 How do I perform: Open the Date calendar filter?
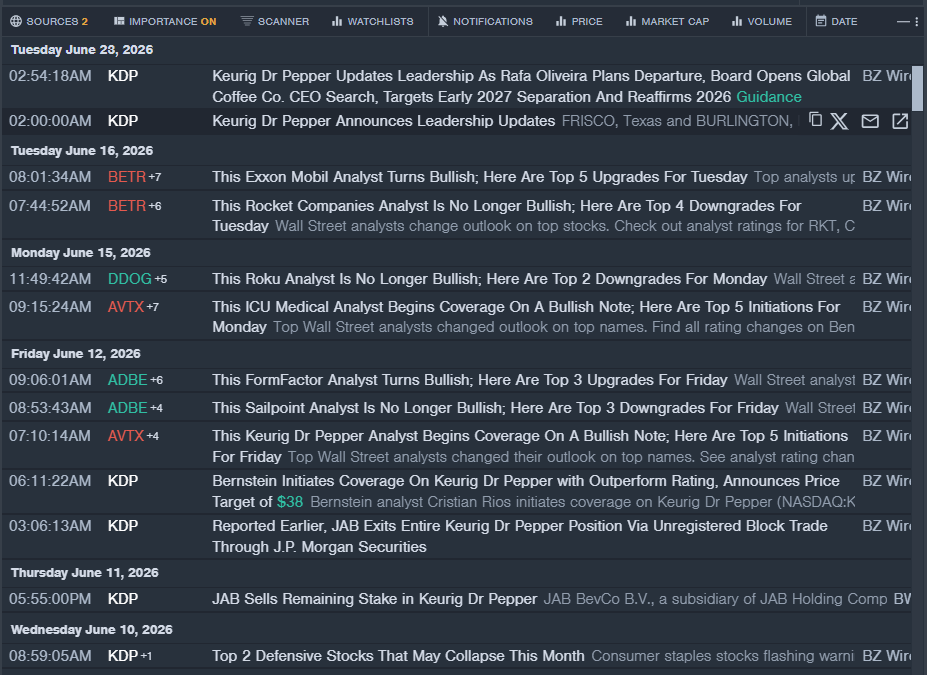coord(836,21)
